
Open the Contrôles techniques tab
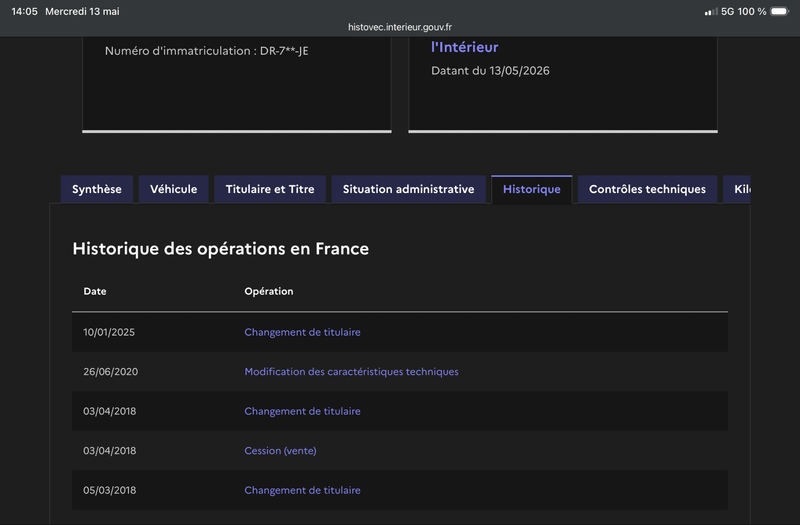[x=647, y=189]
